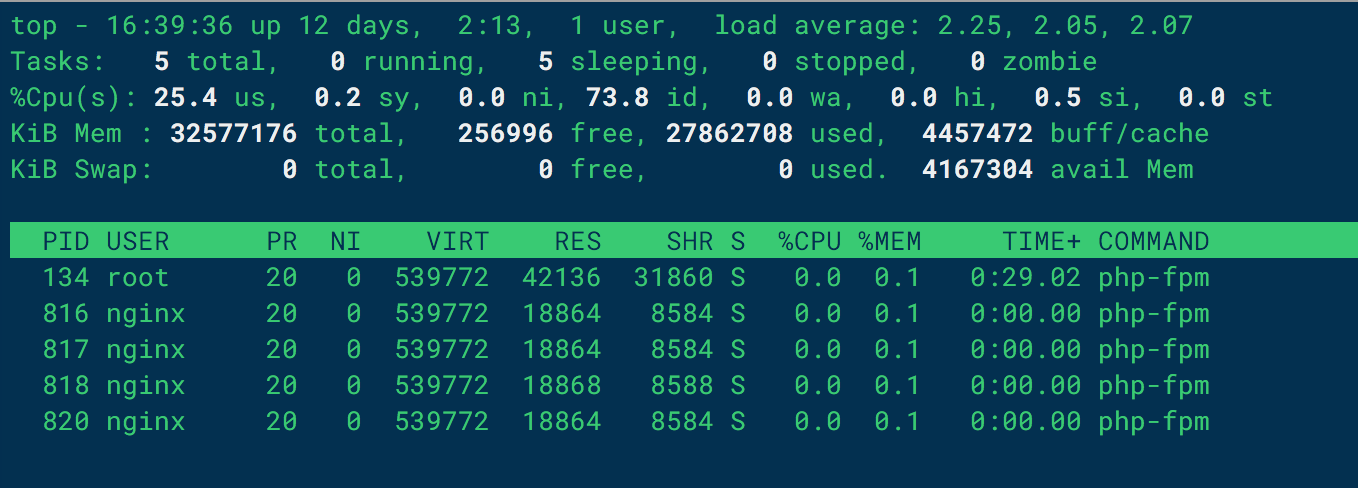This screenshot has width=1358, height=488.
Task: Click the COMMAND column header
Action: [x=1154, y=241]
